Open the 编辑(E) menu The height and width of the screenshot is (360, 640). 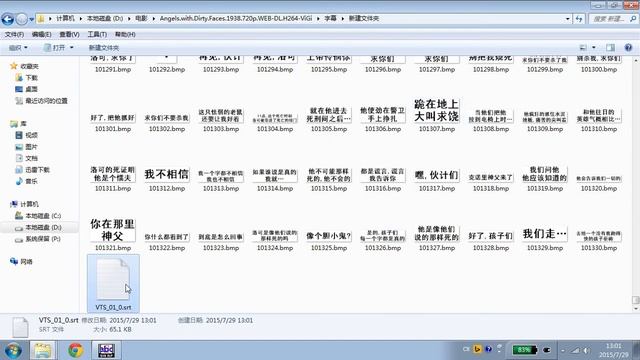[x=42, y=35]
